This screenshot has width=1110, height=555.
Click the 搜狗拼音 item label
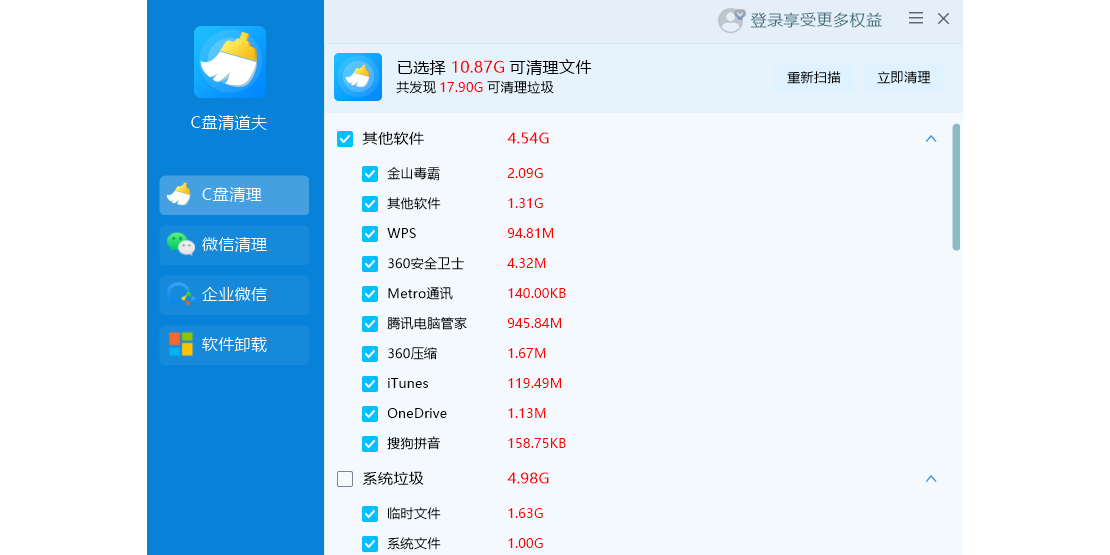tap(414, 444)
